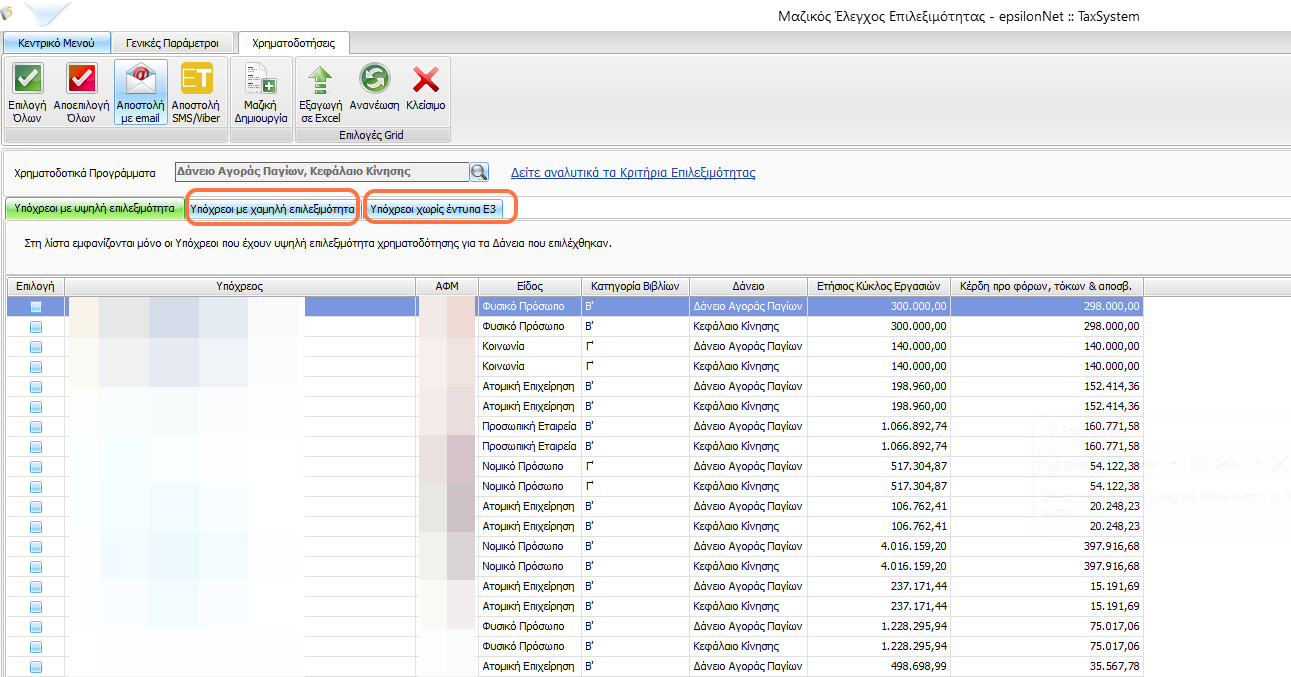Screen dimensions: 1291x677
Task: Click 15.191,69 cell in Κεφάλαιο Κίνησης row
Action: (x=1047, y=606)
